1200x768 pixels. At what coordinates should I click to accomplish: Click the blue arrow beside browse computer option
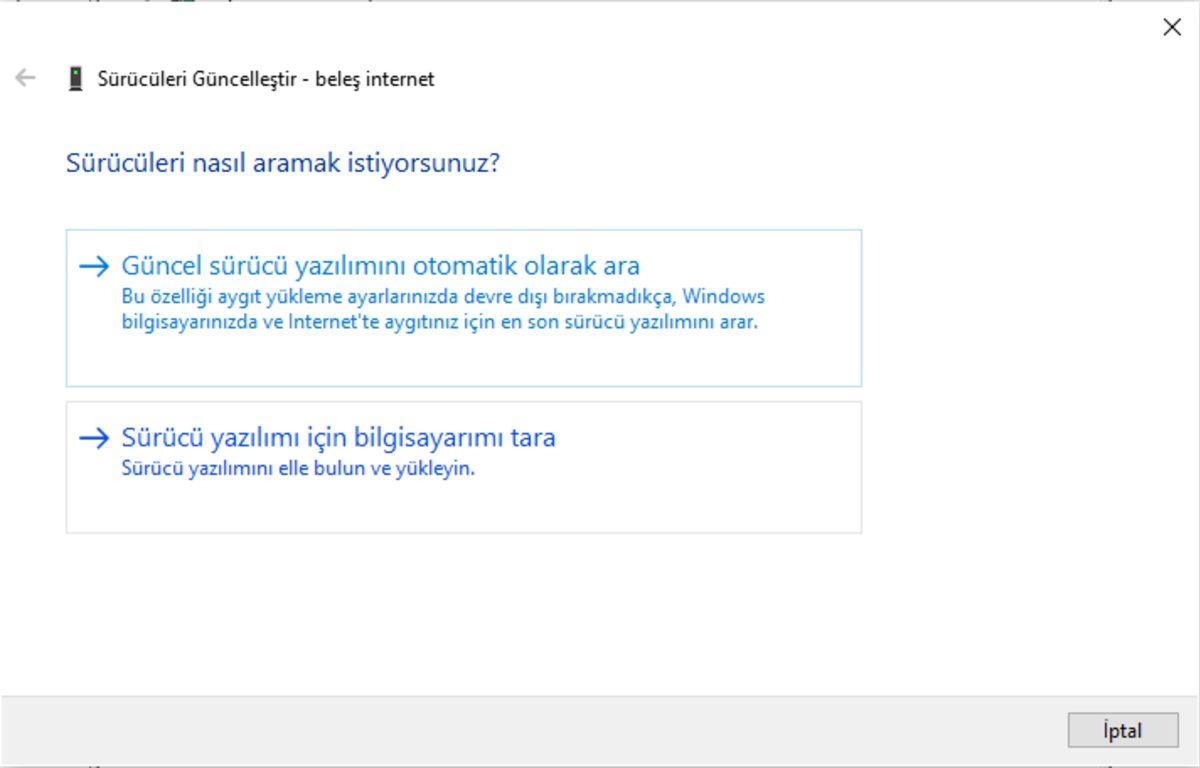[x=97, y=437]
